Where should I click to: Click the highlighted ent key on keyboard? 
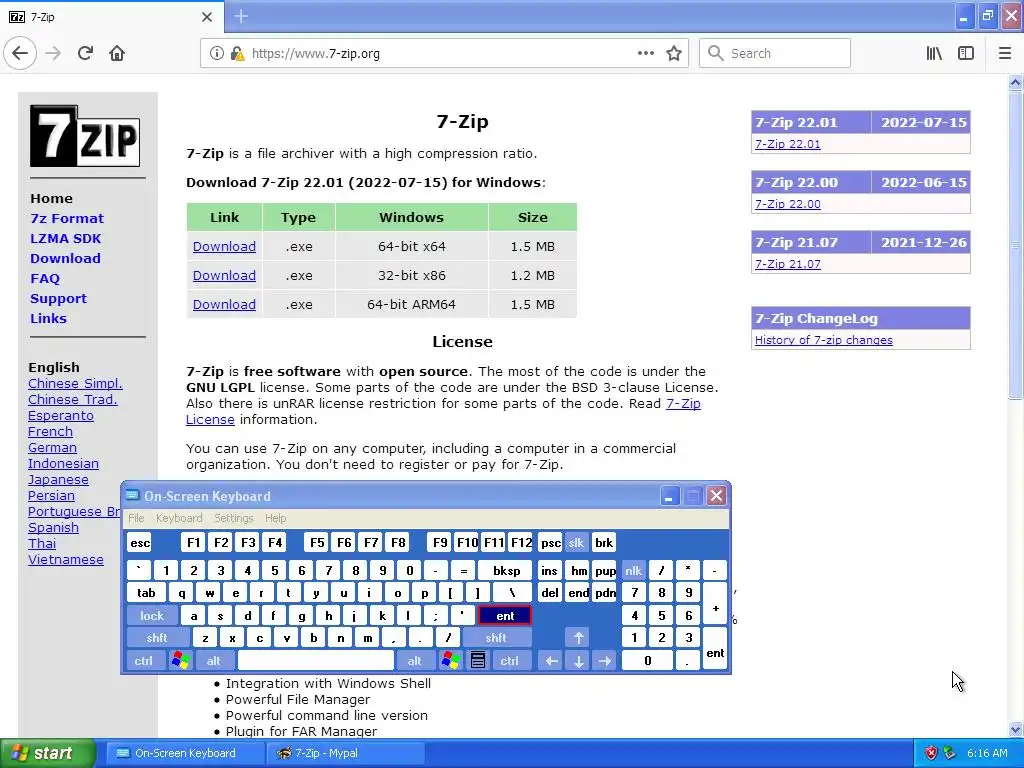click(x=505, y=615)
